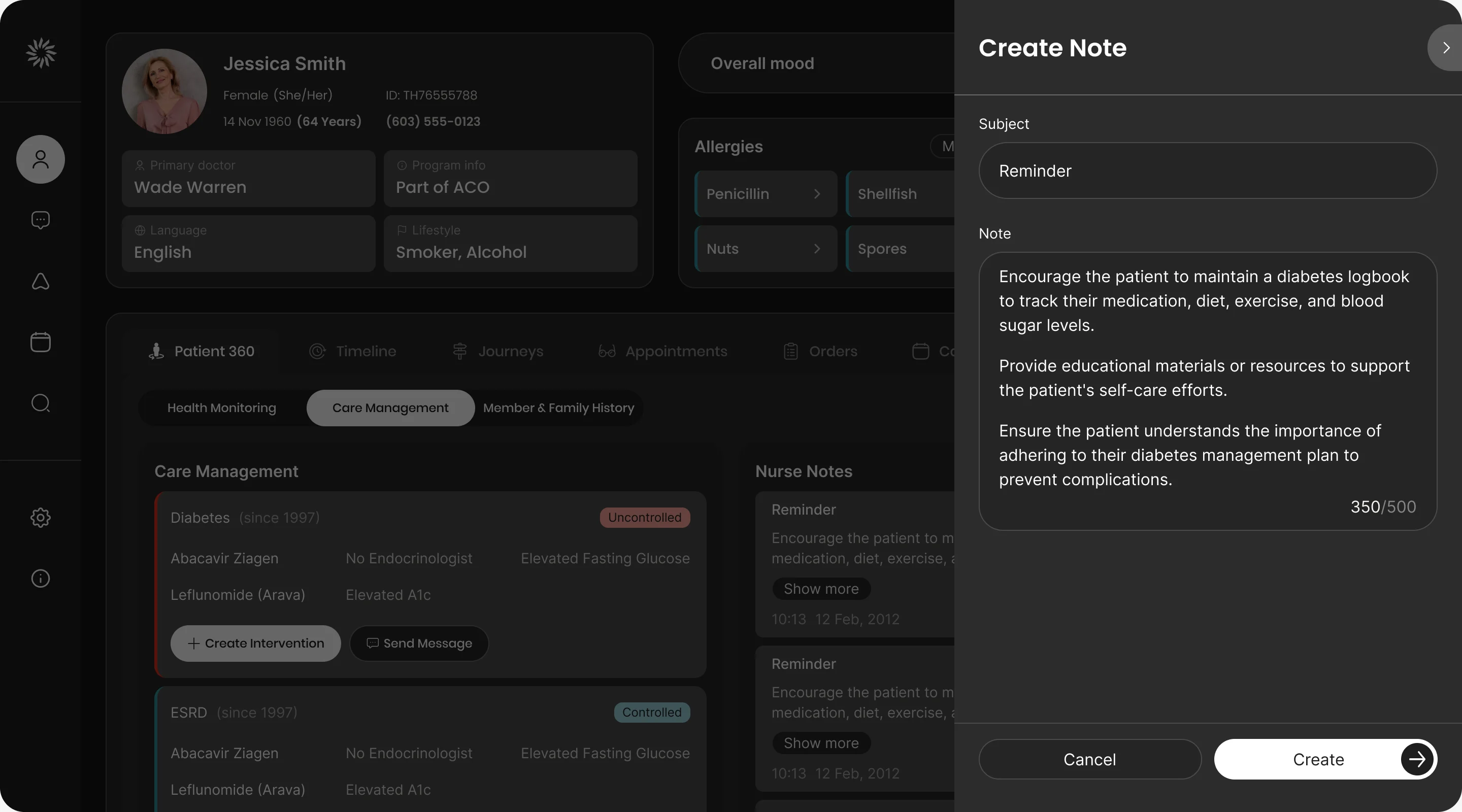Click the Lifestyle Smoker, Alcohol card
The width and height of the screenshot is (1462, 812).
(x=510, y=244)
